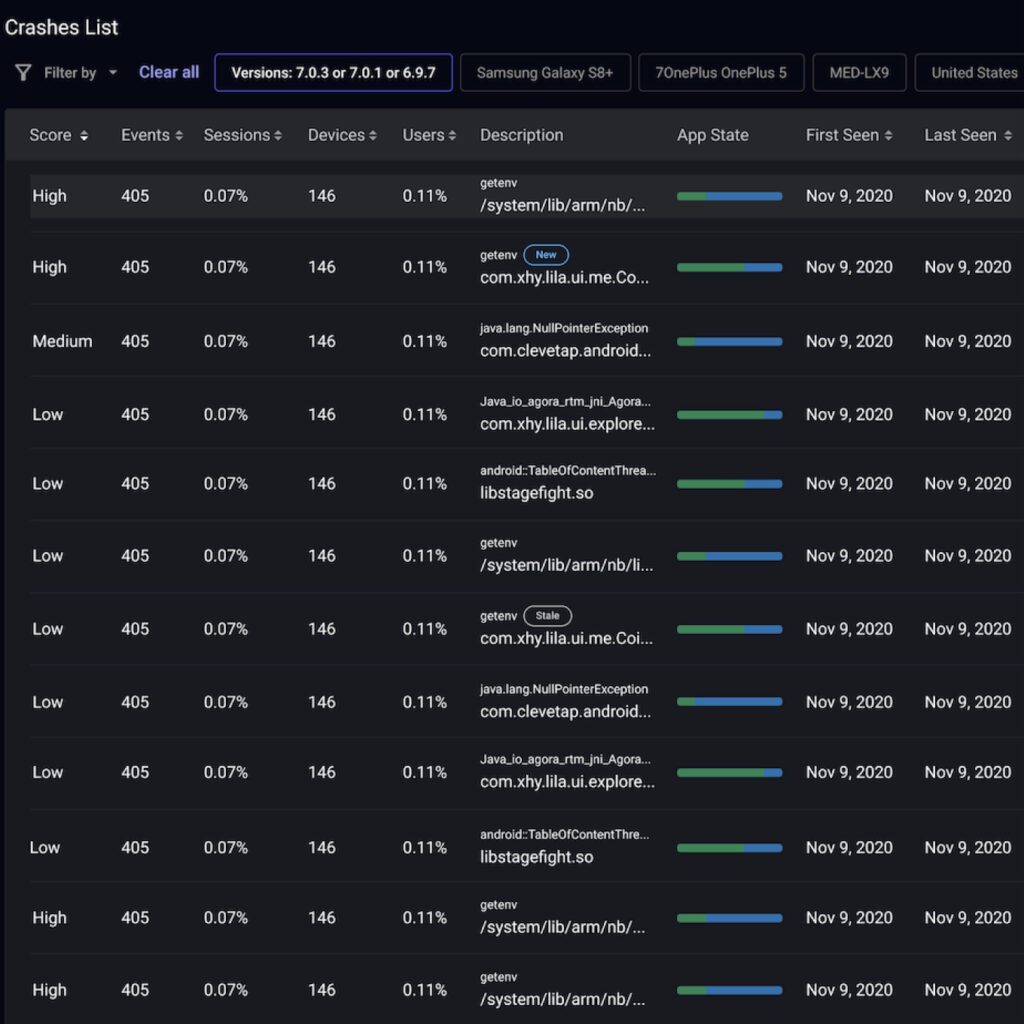Toggle the Samsung Galaxy S8+ filter chip
Image resolution: width=1024 pixels, height=1024 pixels.
tap(545, 72)
